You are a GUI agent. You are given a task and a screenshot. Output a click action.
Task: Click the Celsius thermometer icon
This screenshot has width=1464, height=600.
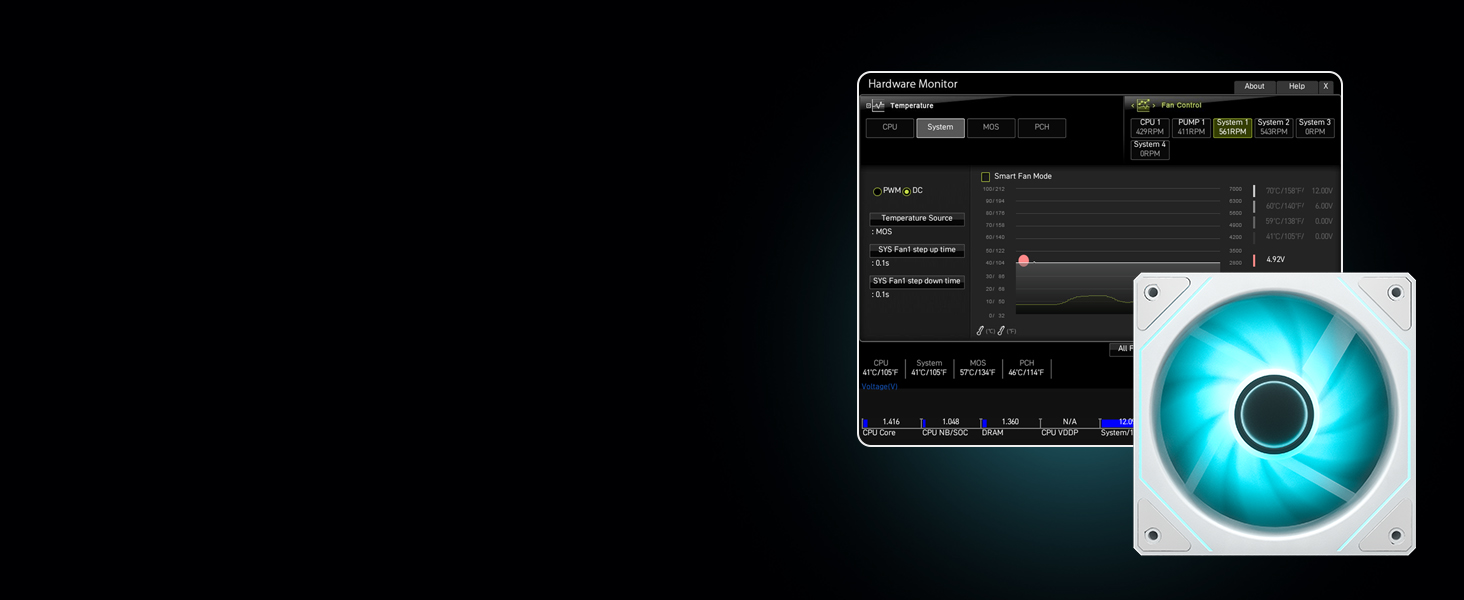coord(981,330)
